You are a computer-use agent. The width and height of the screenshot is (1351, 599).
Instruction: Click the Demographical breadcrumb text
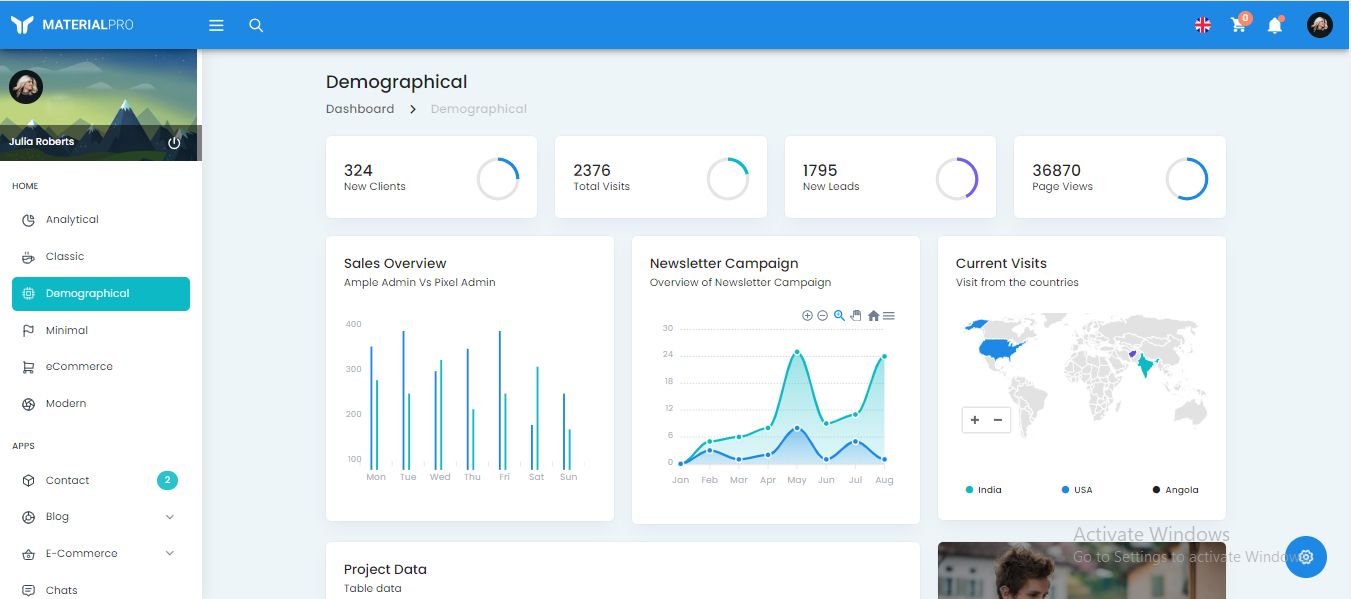pos(479,109)
